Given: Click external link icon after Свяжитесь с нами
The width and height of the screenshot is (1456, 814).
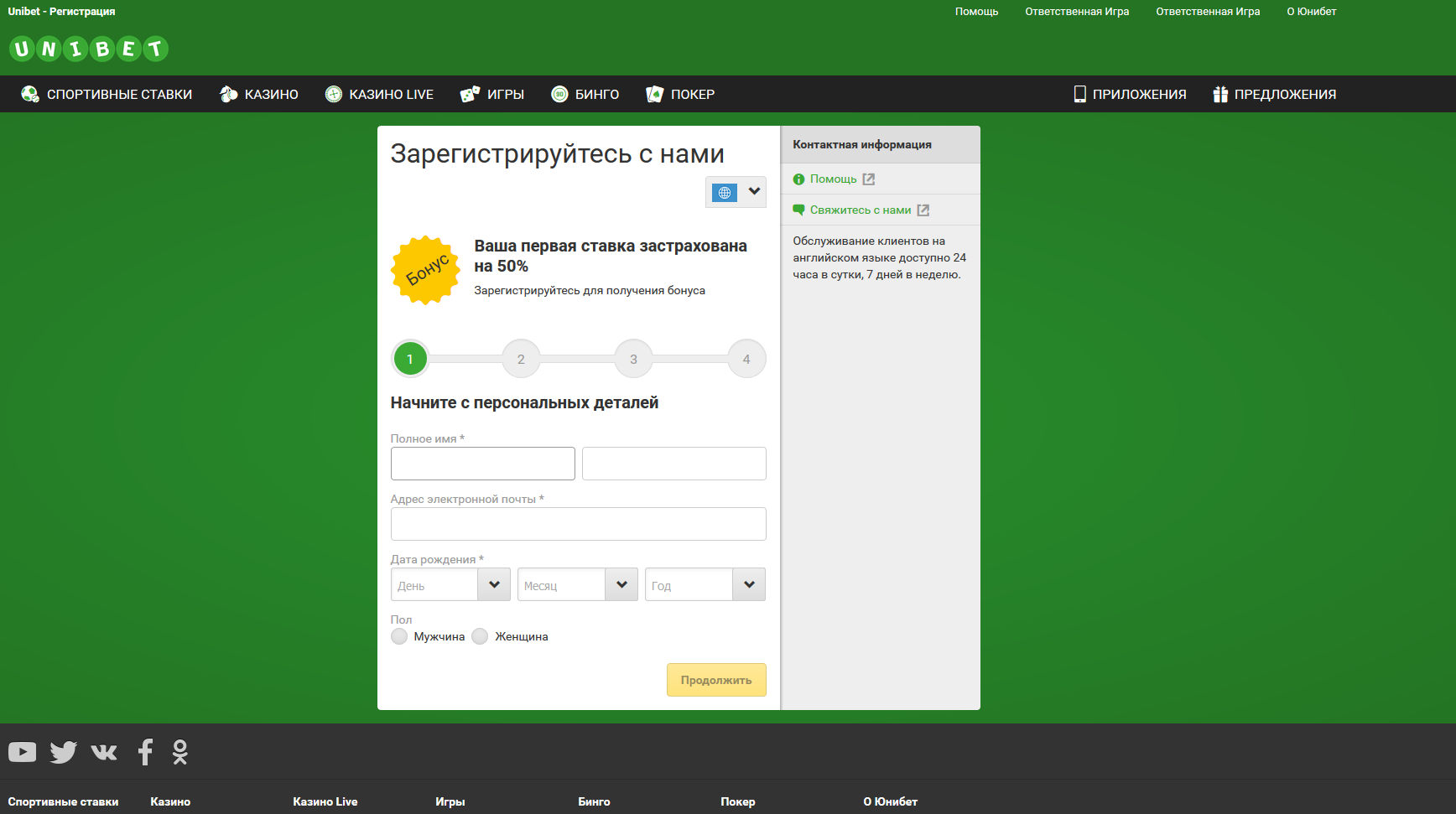Looking at the screenshot, I should [923, 210].
